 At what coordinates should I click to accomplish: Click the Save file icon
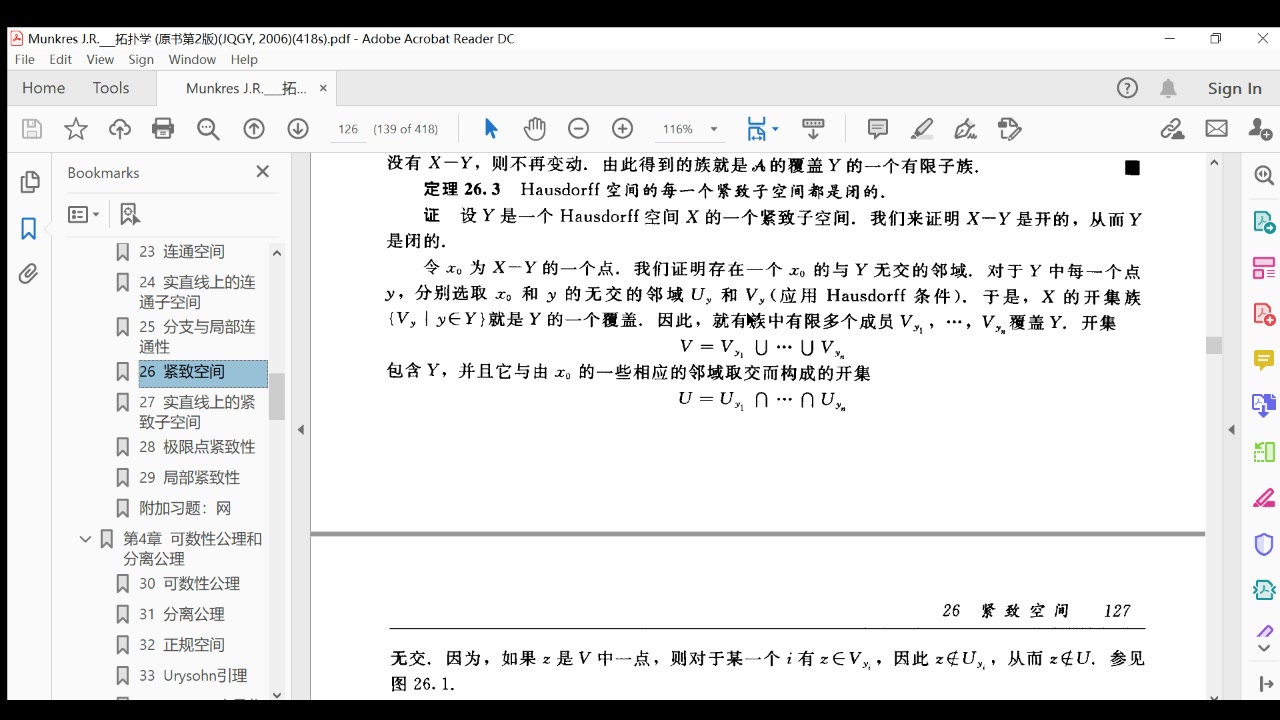(32, 129)
